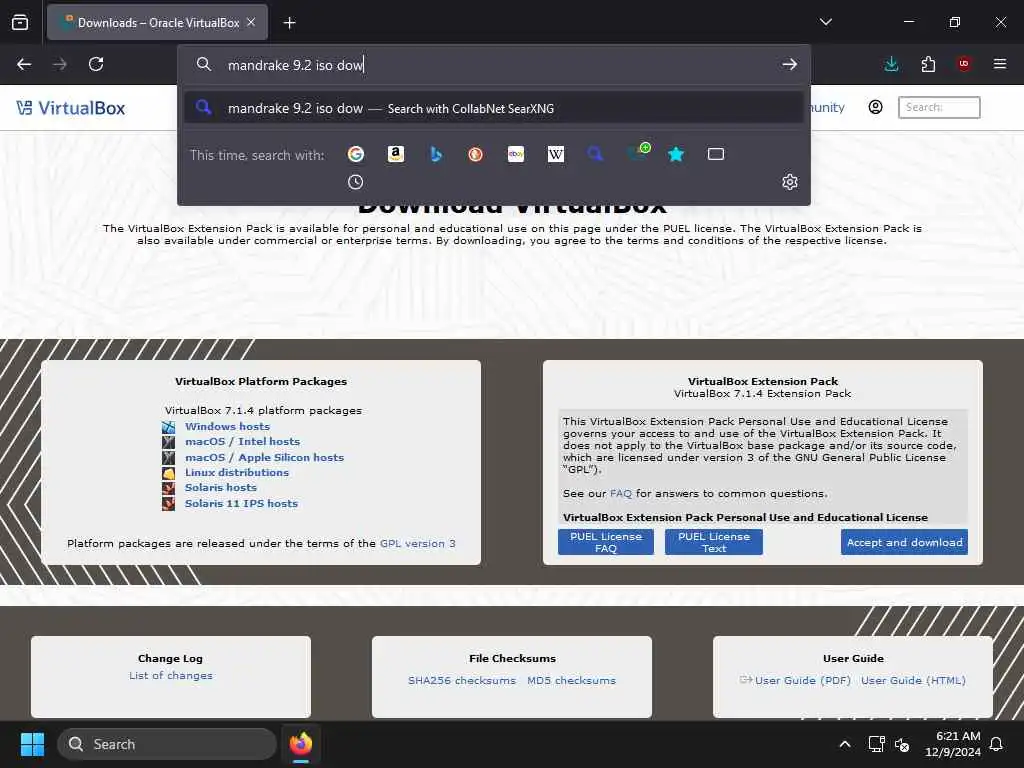Open the macOS / Apple Silicon hosts download
The height and width of the screenshot is (768, 1024).
pos(264,457)
